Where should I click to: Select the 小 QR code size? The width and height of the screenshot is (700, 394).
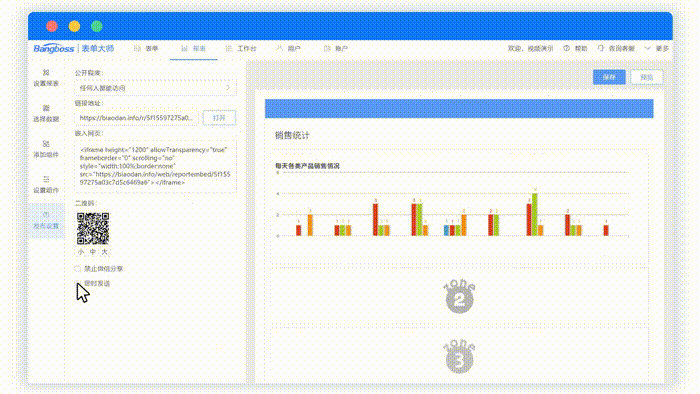pyautogui.click(x=81, y=252)
